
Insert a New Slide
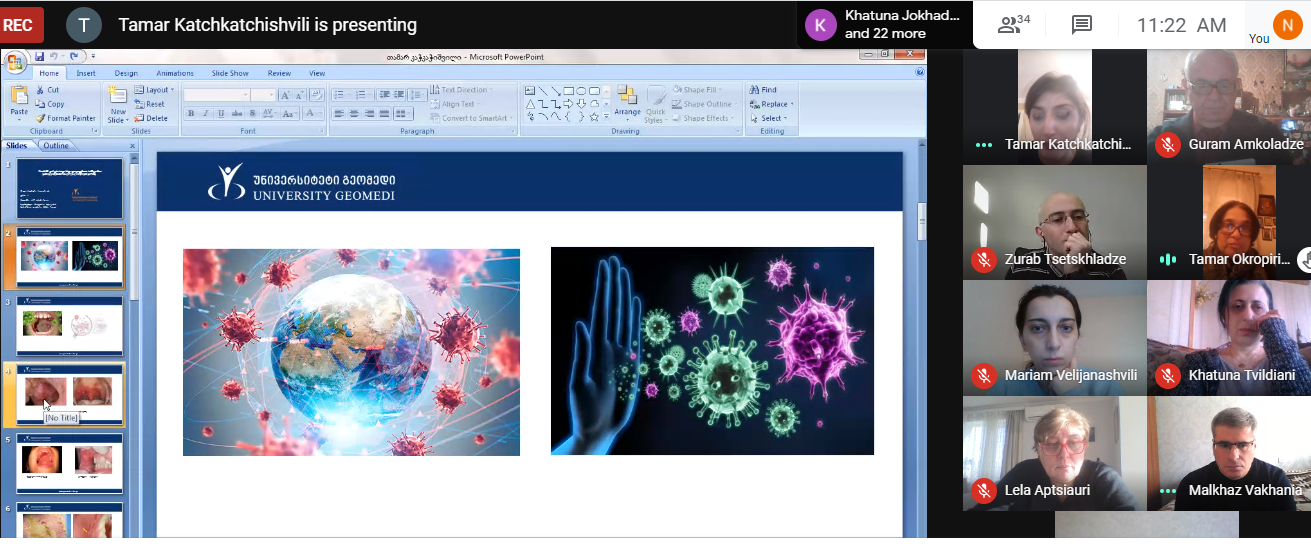point(118,104)
